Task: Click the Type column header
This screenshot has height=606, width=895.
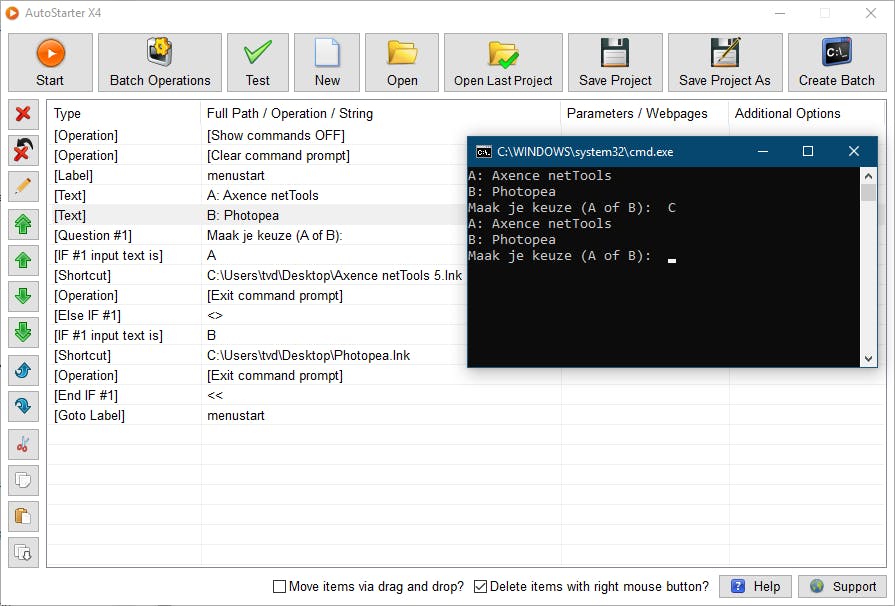Action: [124, 114]
